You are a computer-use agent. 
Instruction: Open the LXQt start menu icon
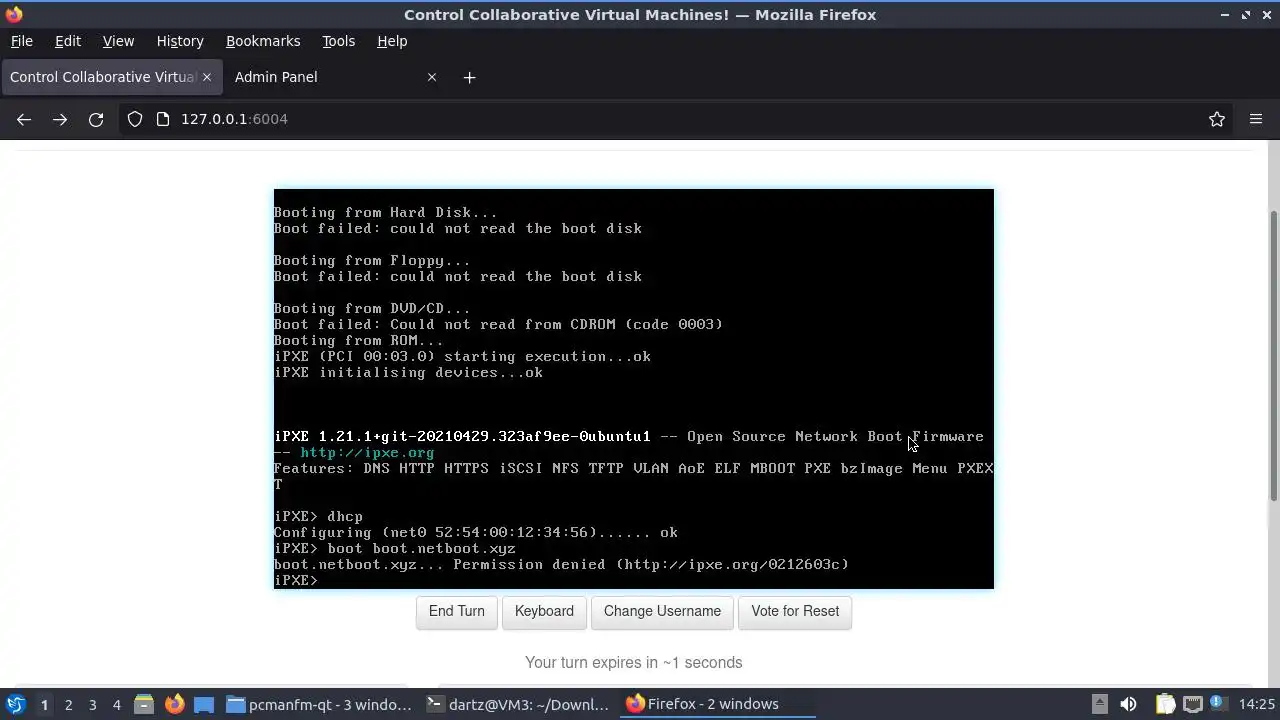pos(15,704)
